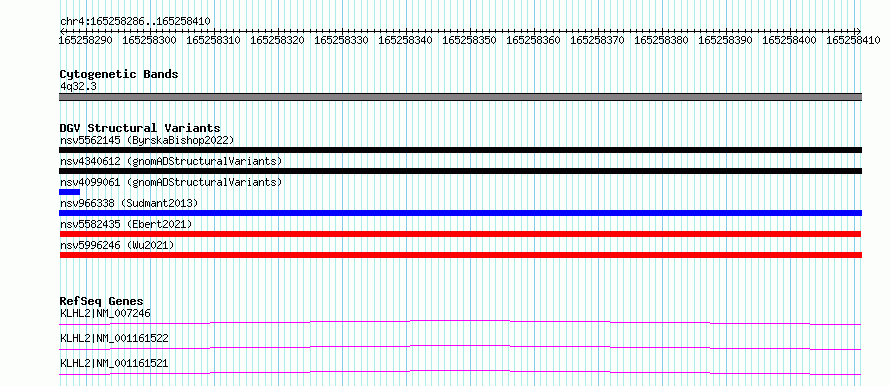Image resolution: width=890 pixels, height=386 pixels.
Task: Select the gray 4q32.3 cytoband bar
Action: tap(460, 97)
